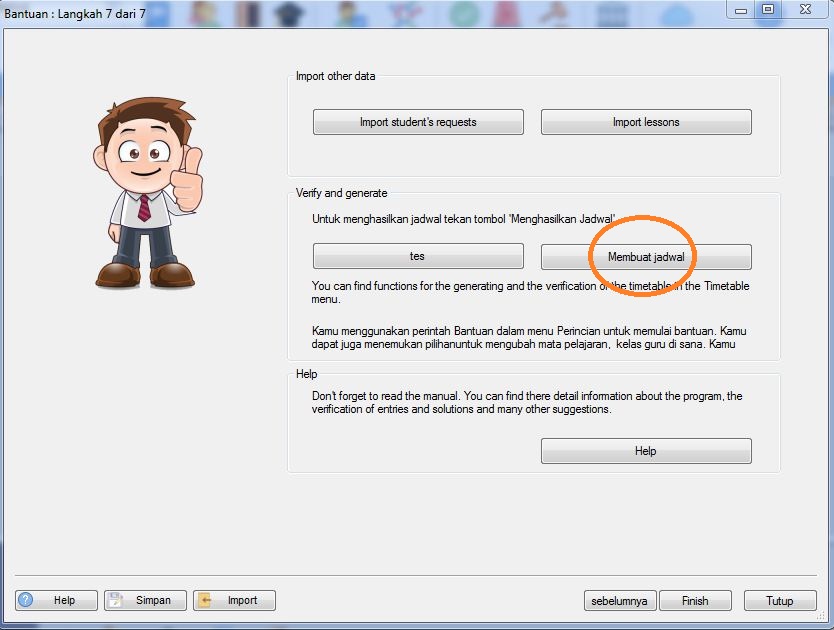Run the 'tes' verification button
Viewport: 834px width, 630px height.
point(418,256)
